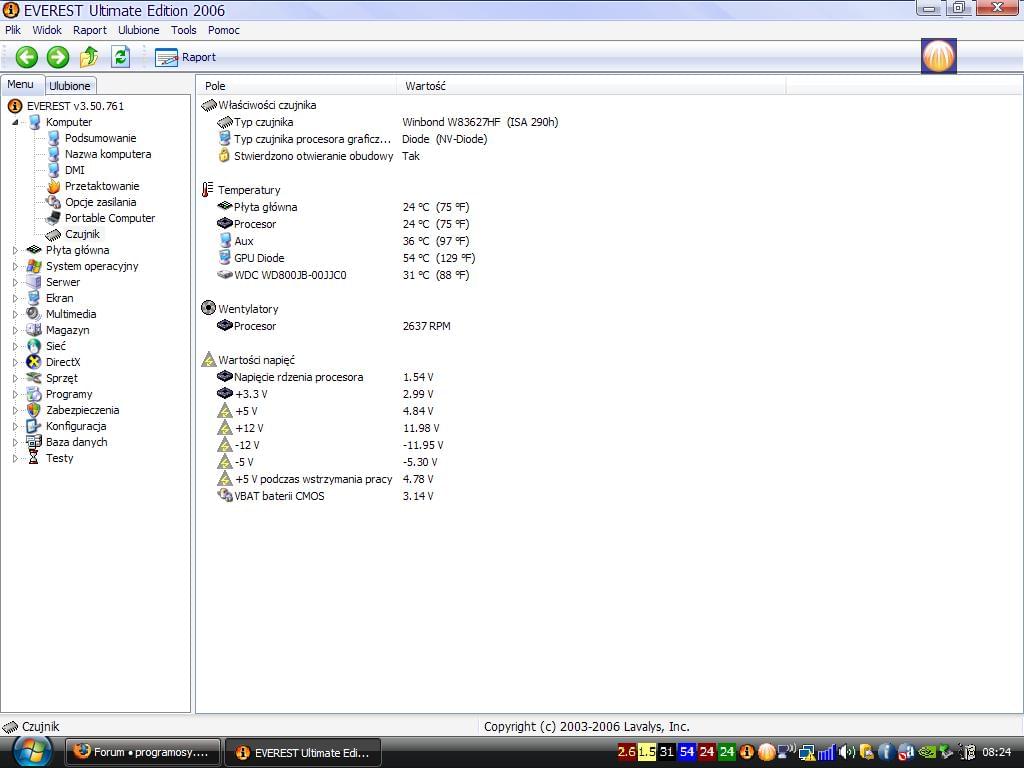Viewport: 1024px width, 768px height.
Task: Open the Pomoc menu
Action: 223,30
